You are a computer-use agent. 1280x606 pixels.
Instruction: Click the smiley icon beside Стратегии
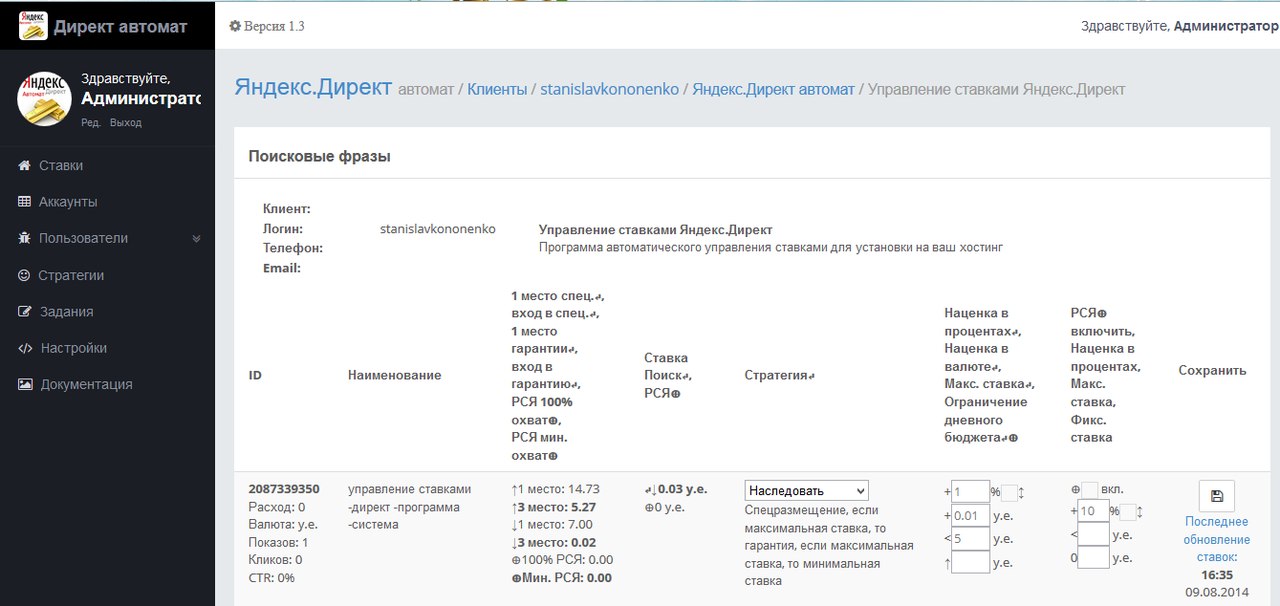[25, 275]
